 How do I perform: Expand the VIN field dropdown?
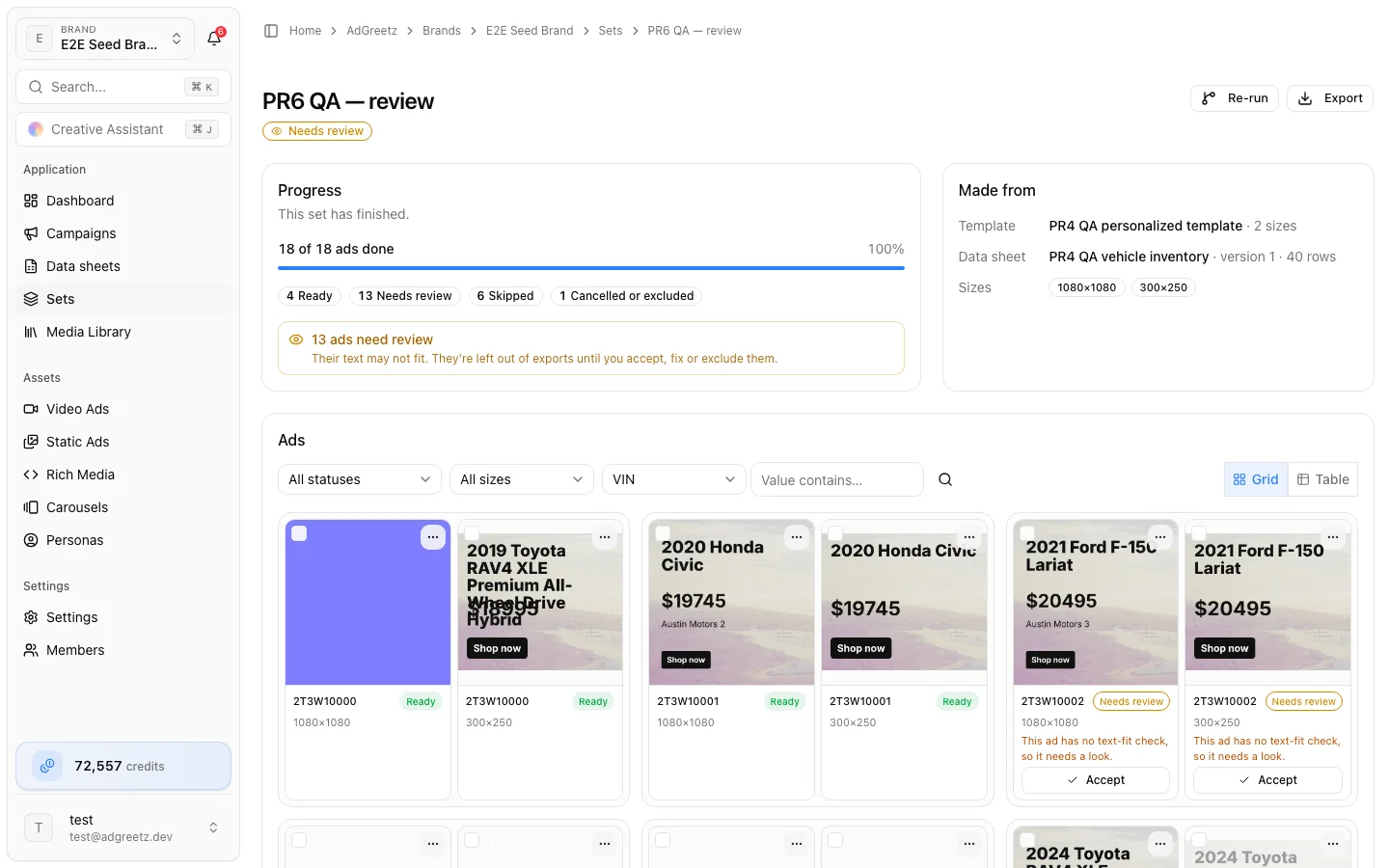click(674, 479)
